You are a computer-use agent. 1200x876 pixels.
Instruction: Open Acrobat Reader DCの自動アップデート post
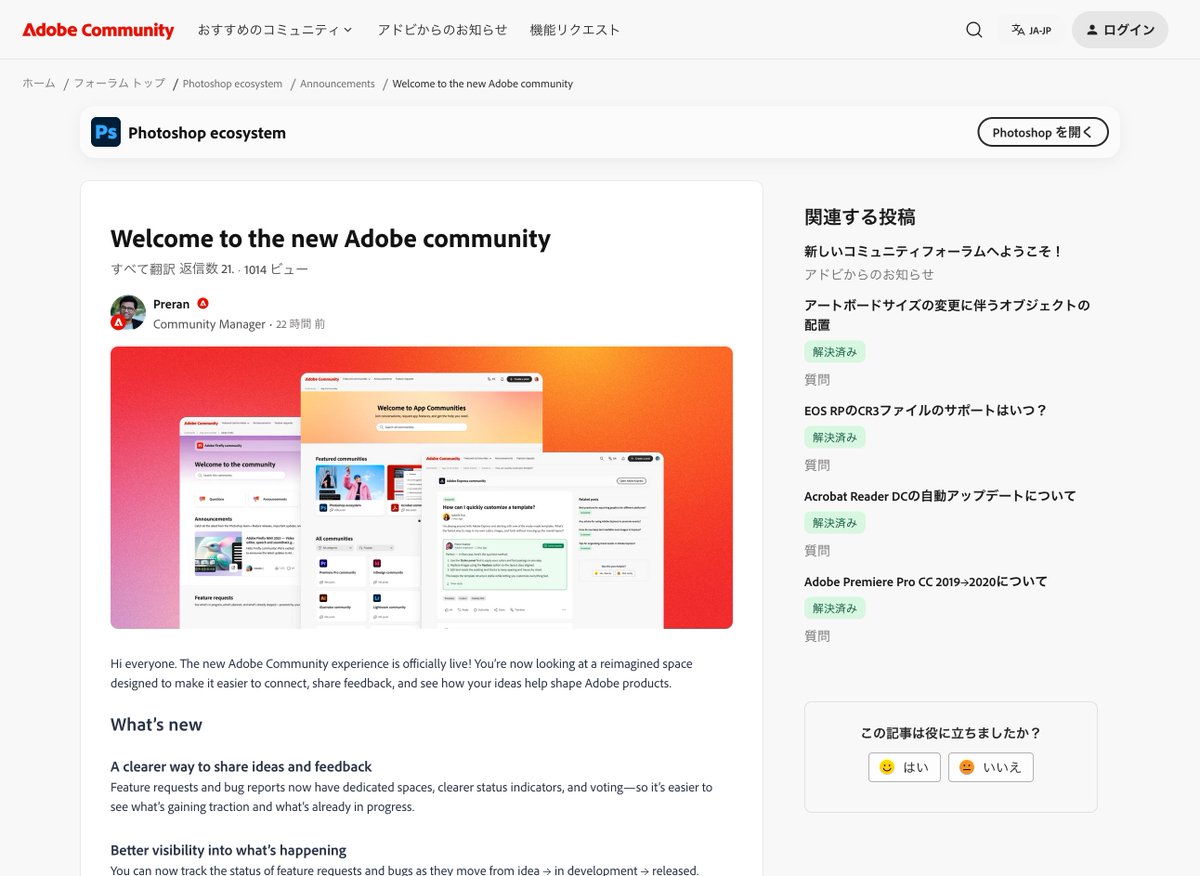(x=940, y=496)
